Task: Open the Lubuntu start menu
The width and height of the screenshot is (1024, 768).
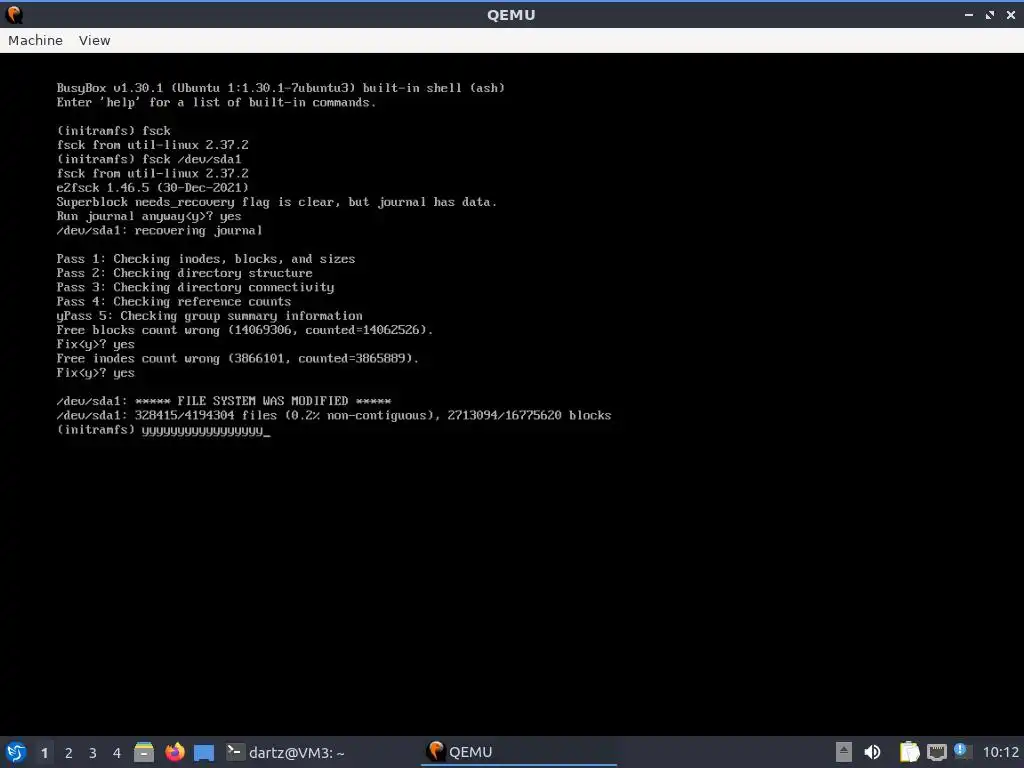Action: 16,752
